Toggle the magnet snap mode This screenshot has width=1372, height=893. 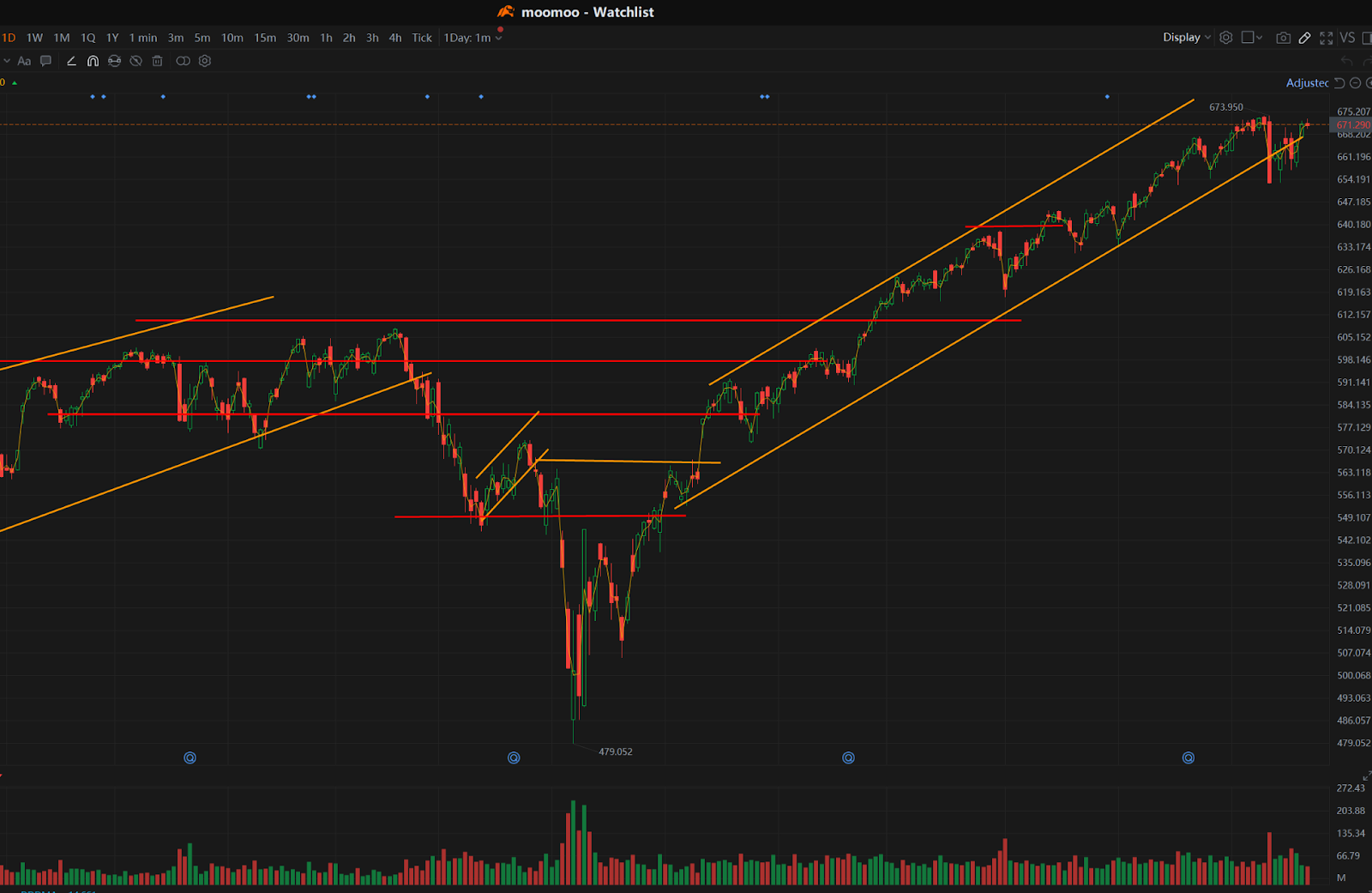93,61
